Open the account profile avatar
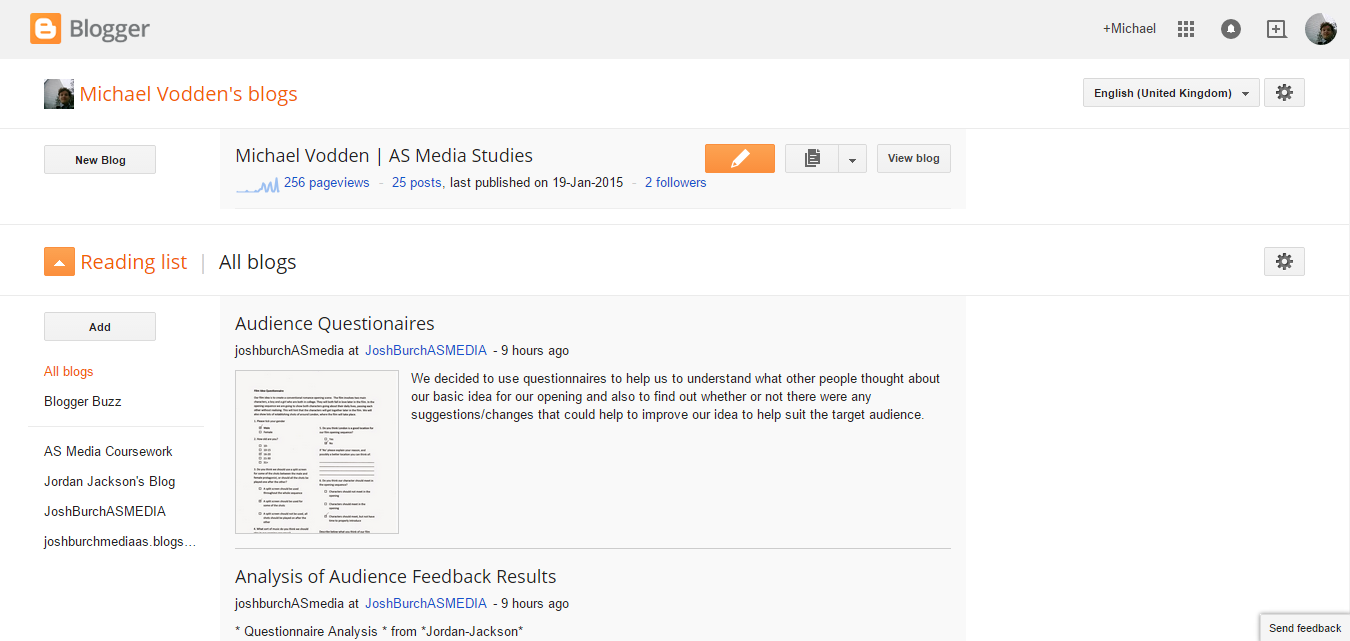Image resolution: width=1350 pixels, height=641 pixels. tap(1320, 29)
